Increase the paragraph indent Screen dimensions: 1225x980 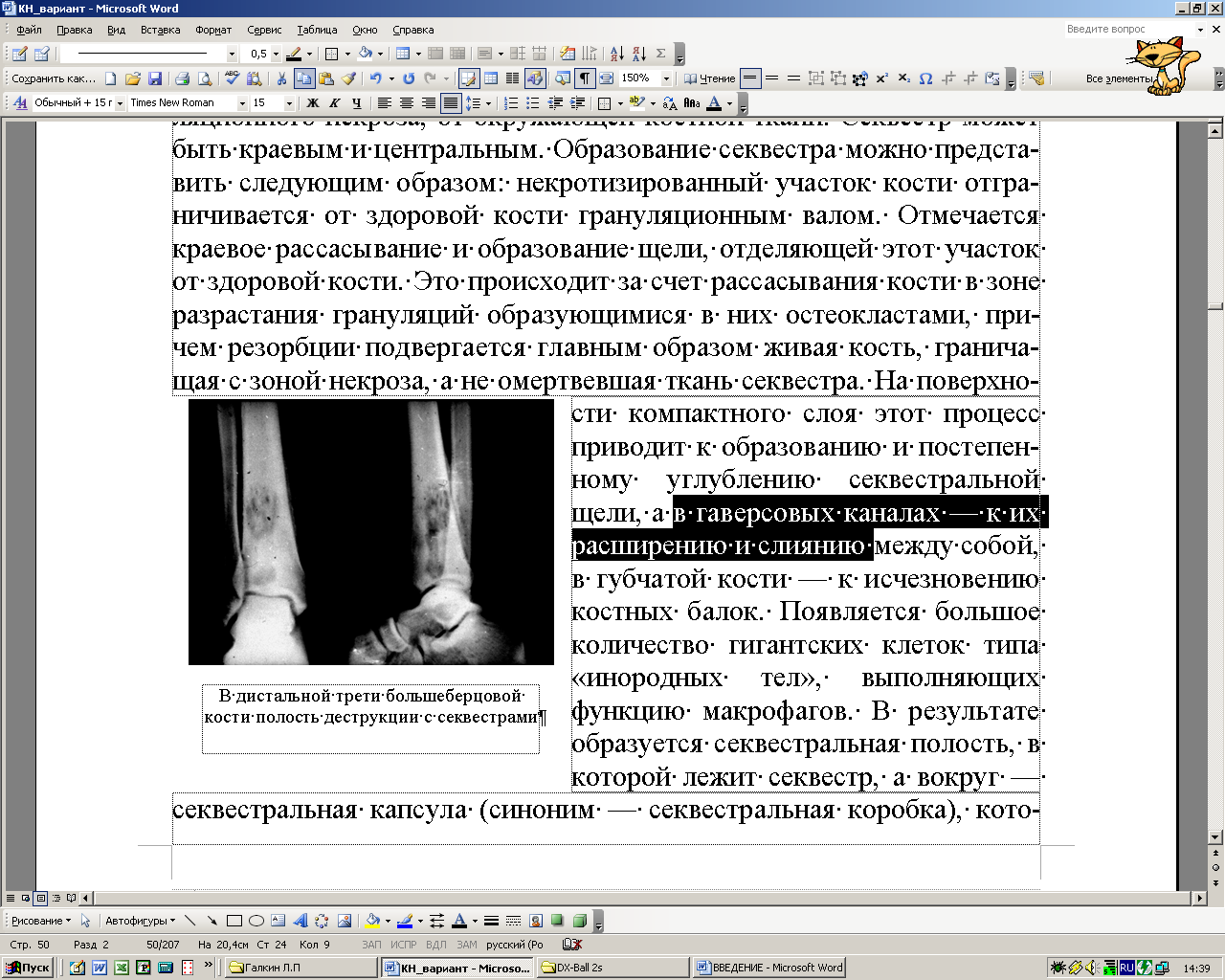coord(578,102)
